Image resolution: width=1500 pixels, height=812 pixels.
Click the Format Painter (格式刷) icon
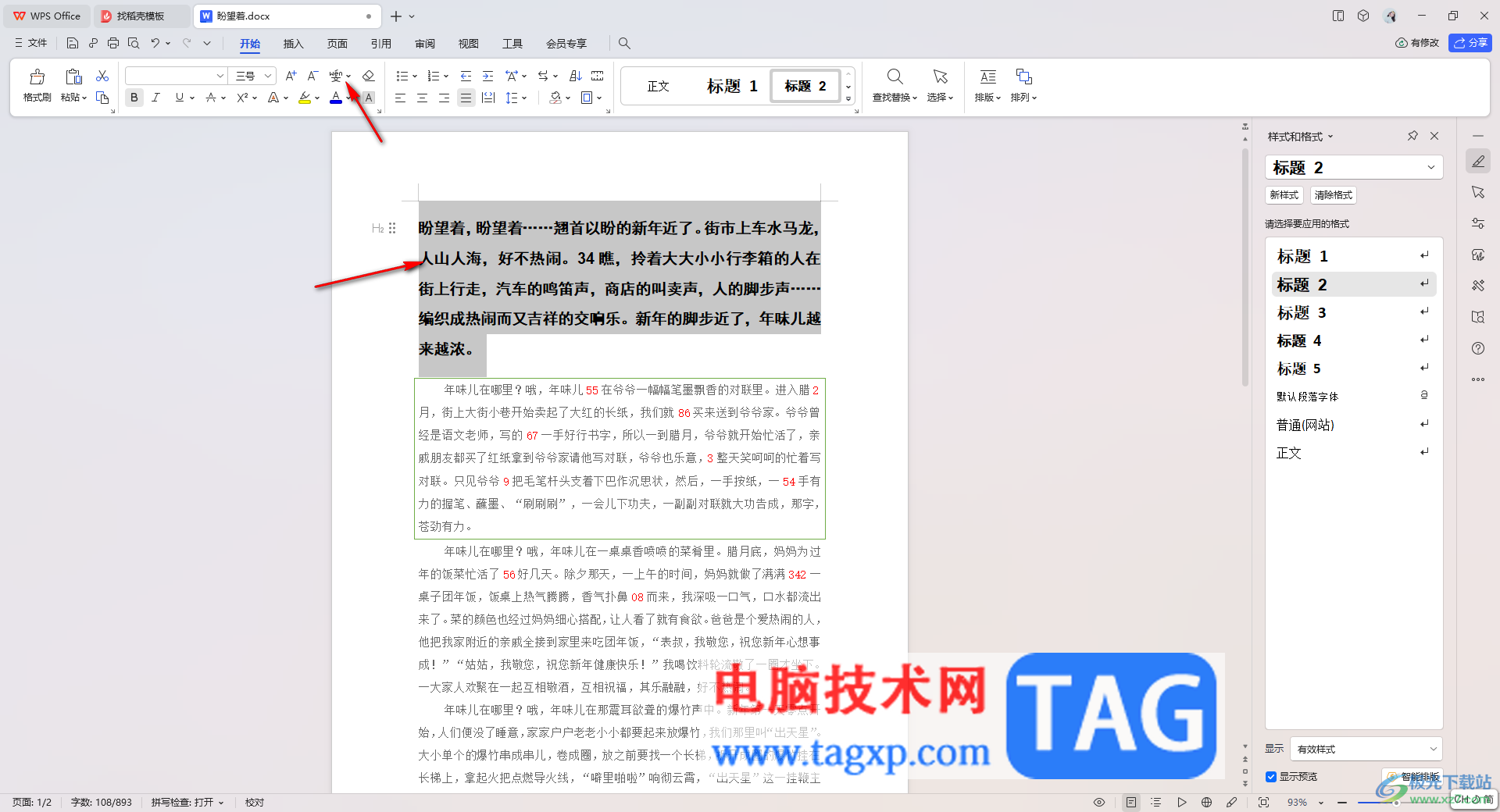click(37, 77)
